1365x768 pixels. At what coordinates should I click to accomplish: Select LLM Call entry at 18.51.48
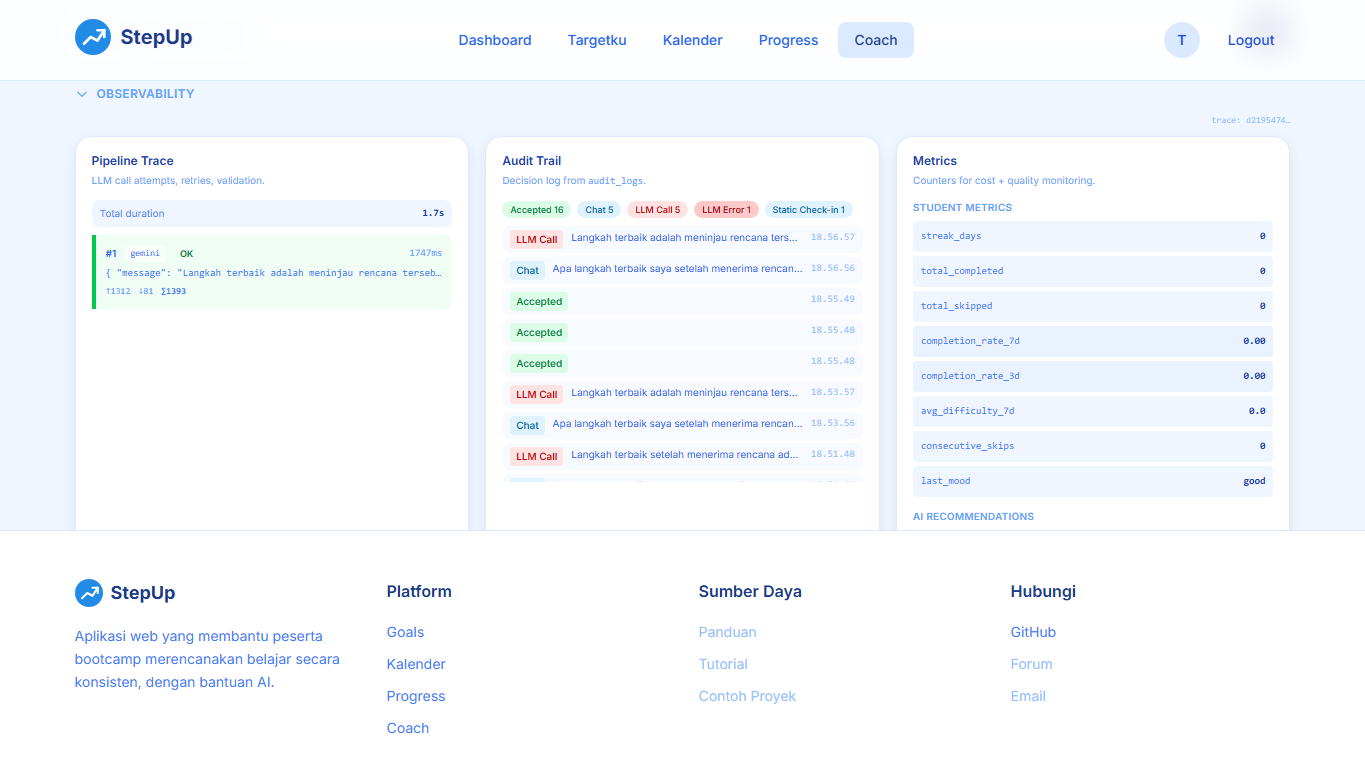(x=682, y=455)
